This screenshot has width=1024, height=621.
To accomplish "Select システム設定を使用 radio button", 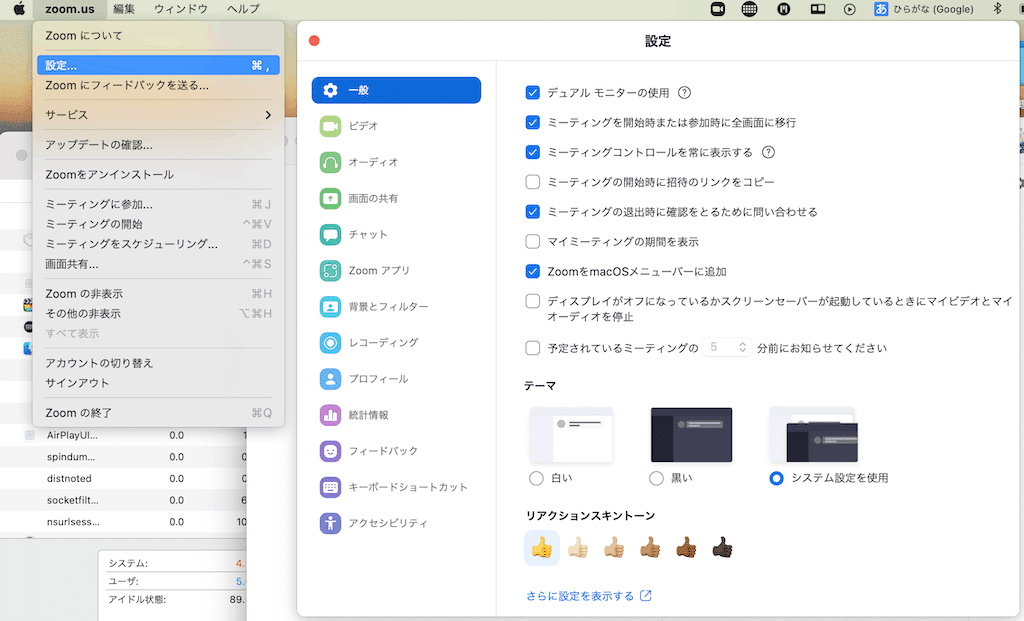I will [776, 478].
